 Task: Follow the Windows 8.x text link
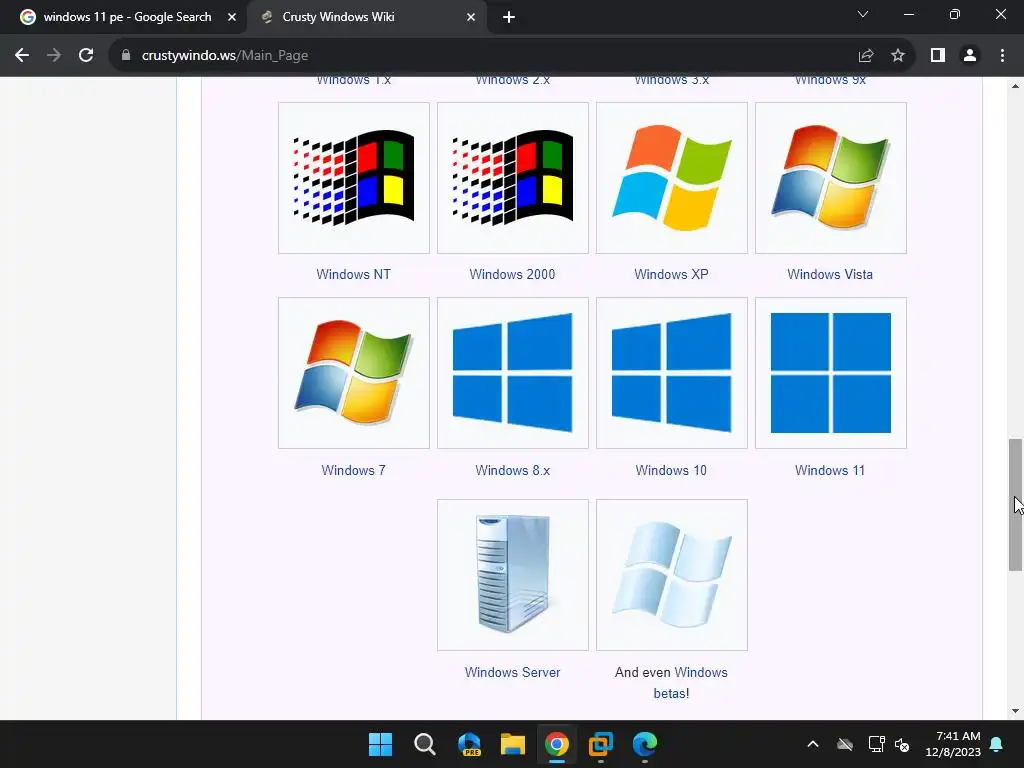tap(513, 470)
